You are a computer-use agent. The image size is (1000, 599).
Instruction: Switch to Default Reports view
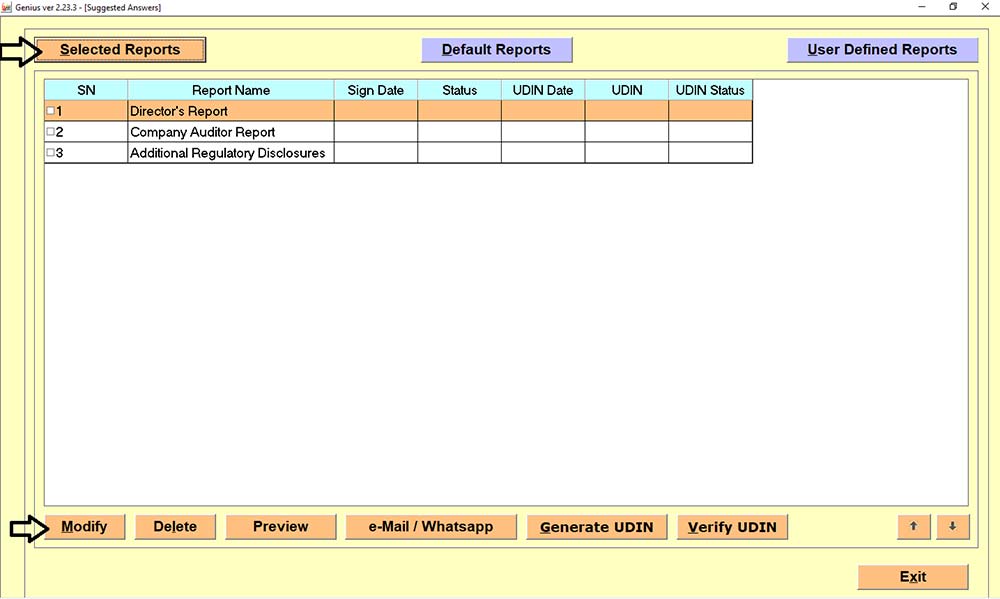coord(497,49)
